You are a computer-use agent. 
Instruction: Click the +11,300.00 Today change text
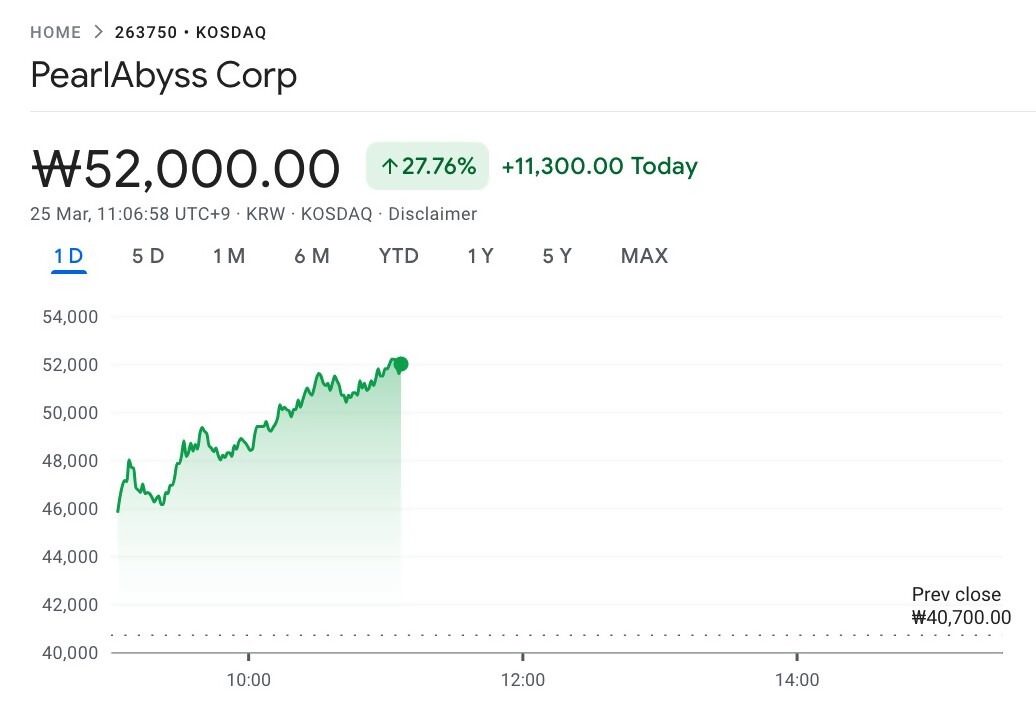(599, 166)
